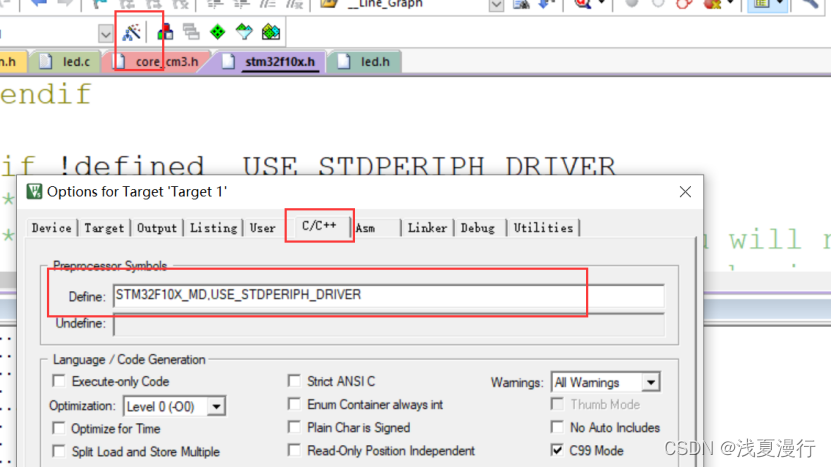831x467 pixels.
Task: Click the endif line in the editor
Action: [x=46, y=95]
